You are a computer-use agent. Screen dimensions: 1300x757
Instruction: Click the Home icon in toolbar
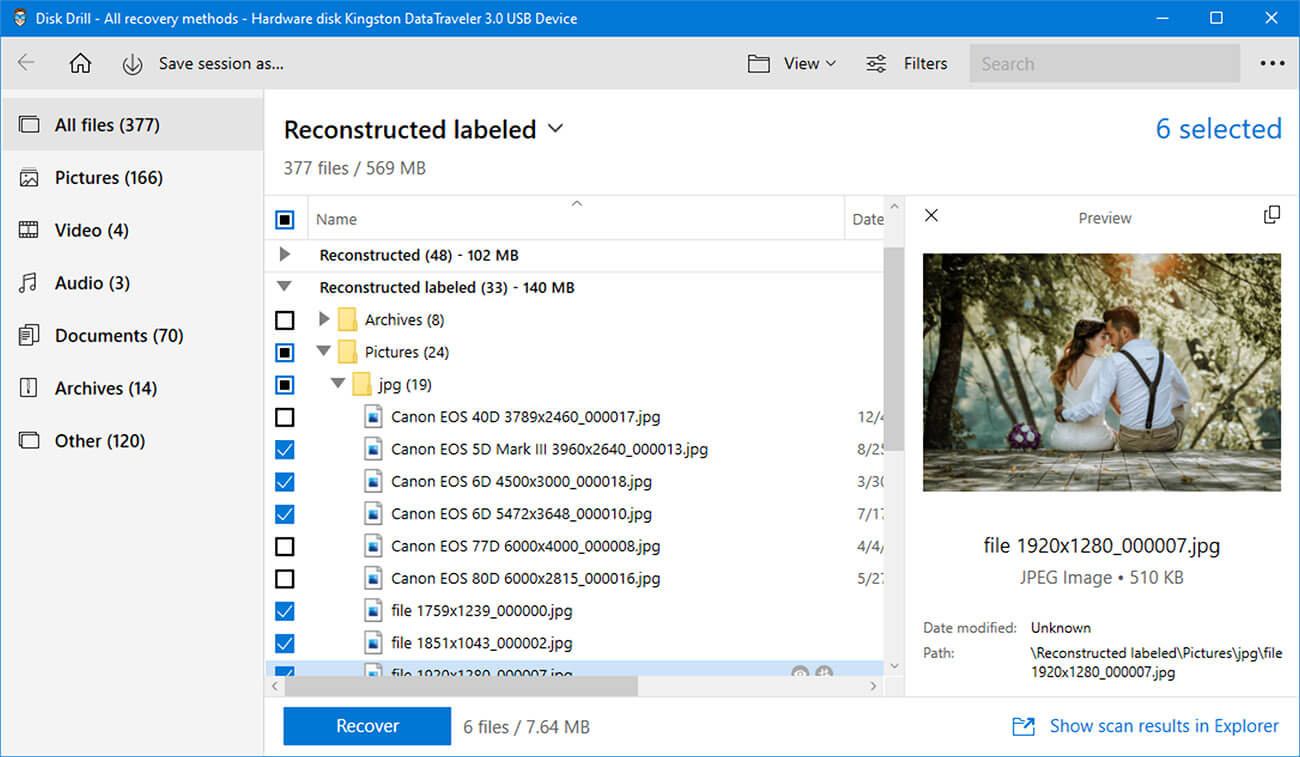79,63
